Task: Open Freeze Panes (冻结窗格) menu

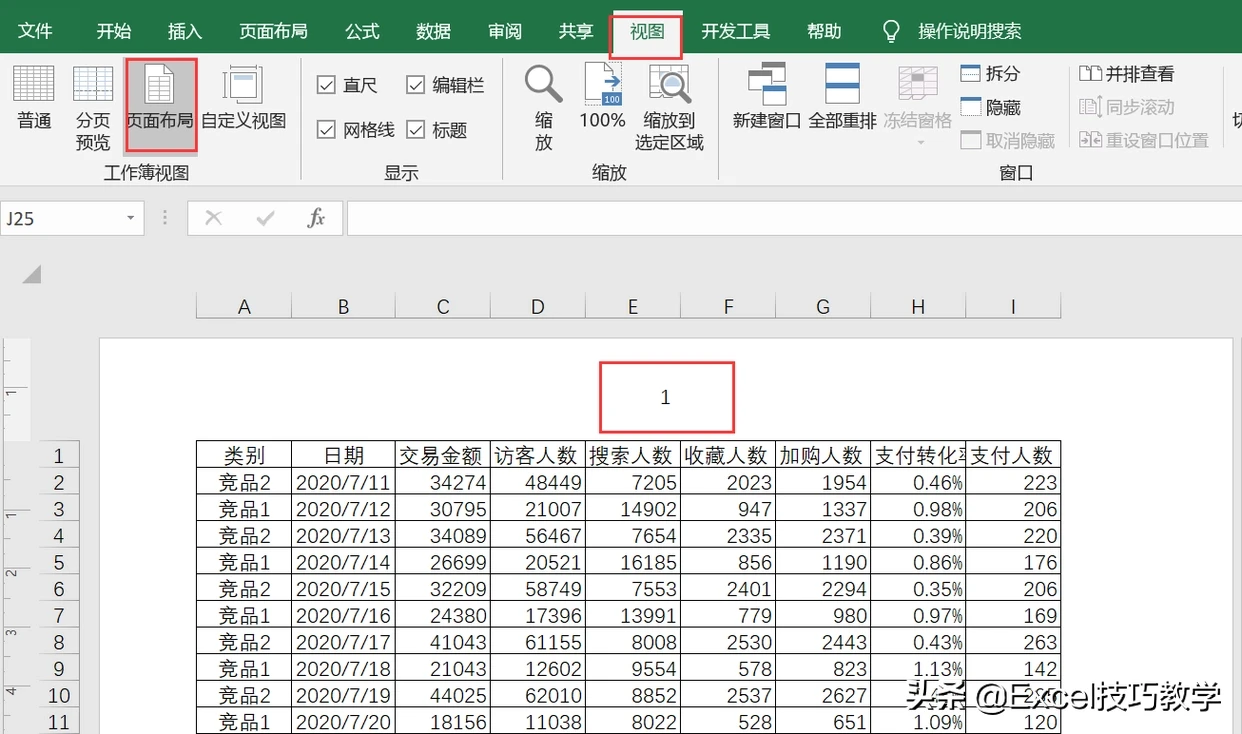Action: (918, 106)
